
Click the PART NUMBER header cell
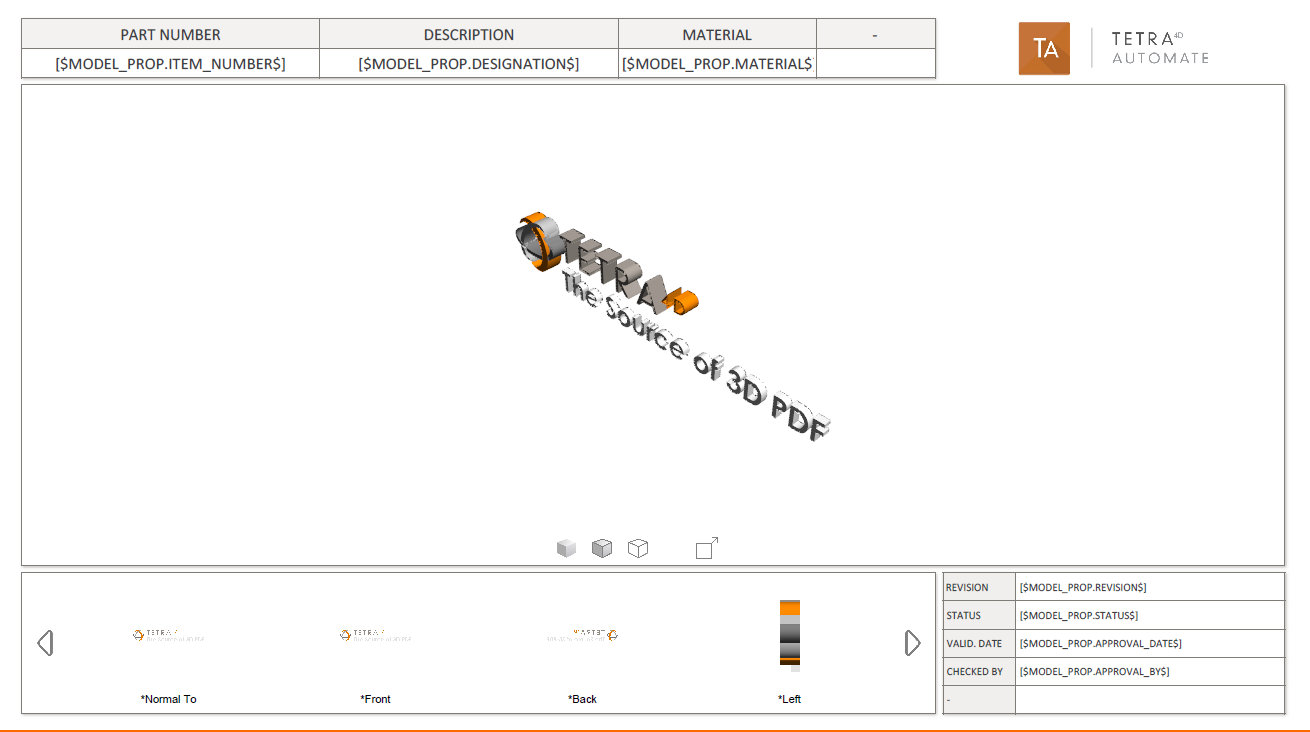[x=171, y=34]
